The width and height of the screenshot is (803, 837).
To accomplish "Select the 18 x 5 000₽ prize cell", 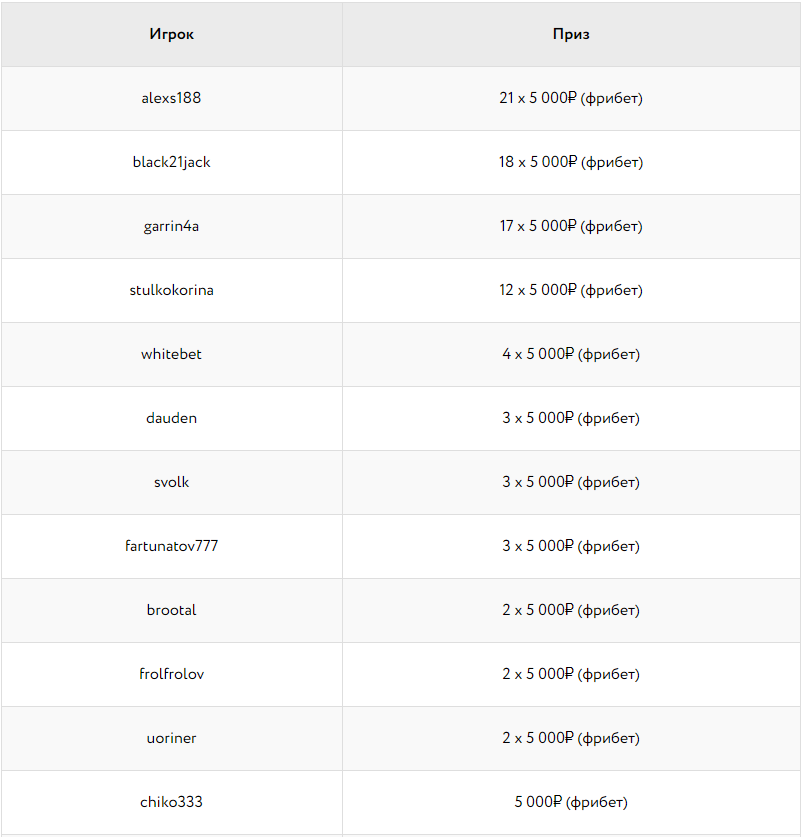I will tap(571, 162).
